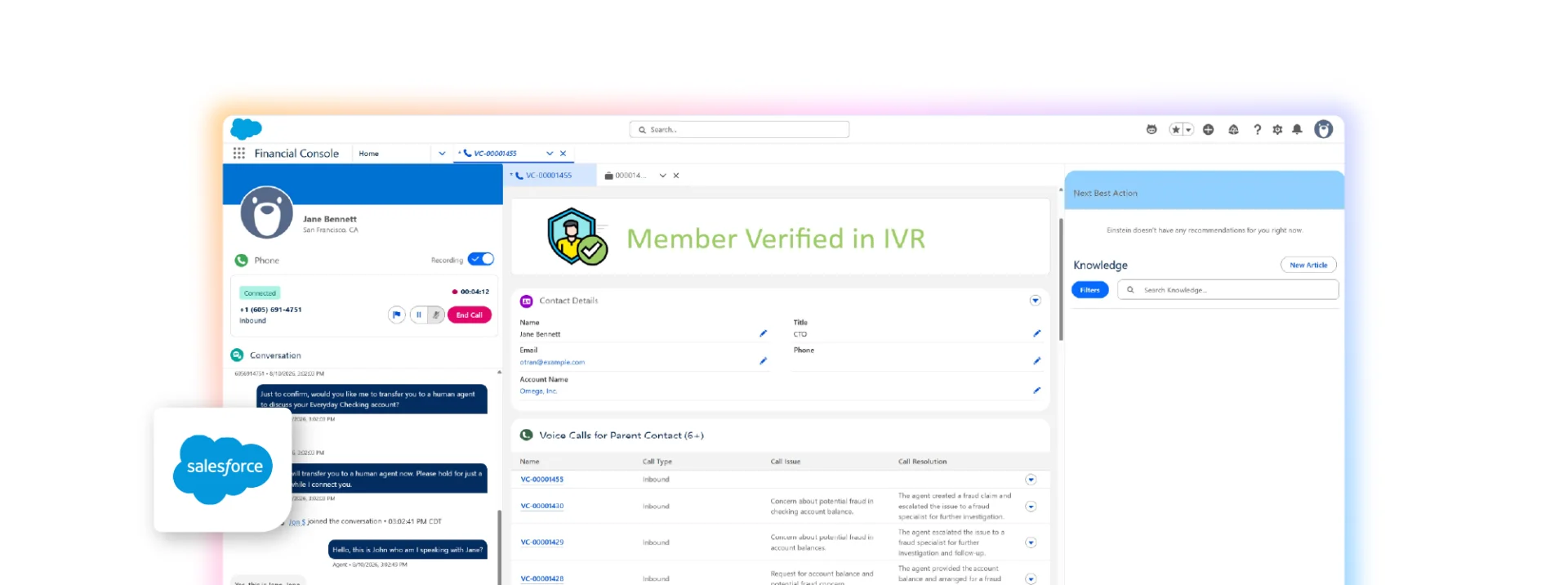Open voice call VC-00001428
This screenshot has height=585, width=1568.
pos(542,578)
